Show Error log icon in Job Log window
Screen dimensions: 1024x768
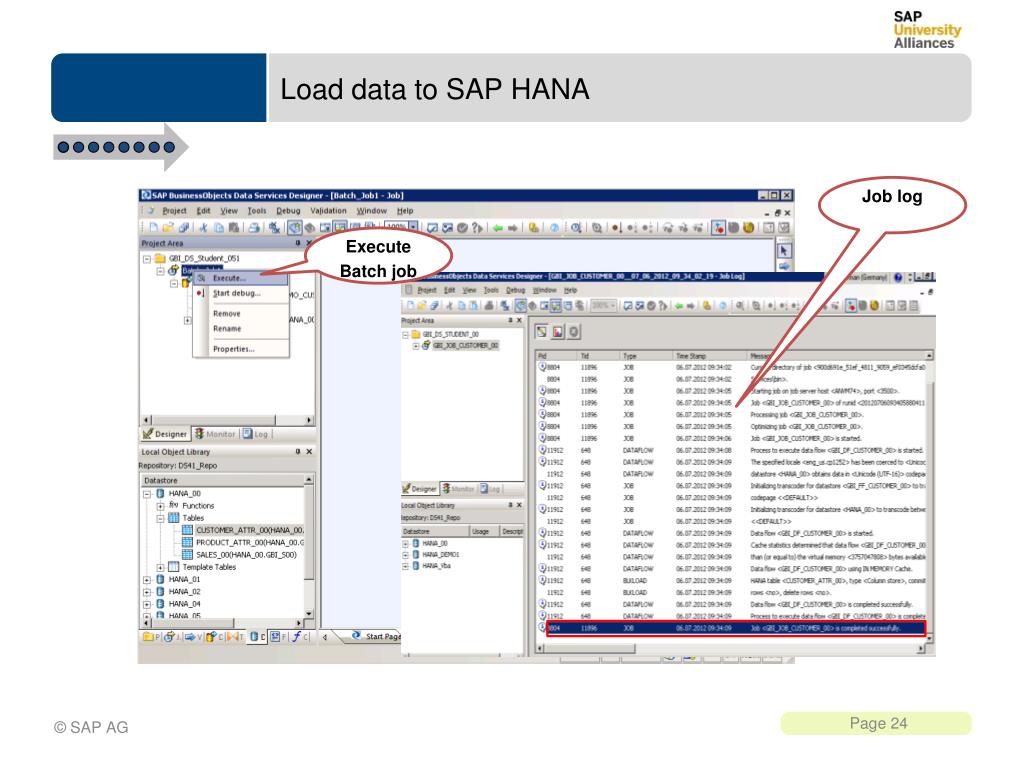(573, 332)
